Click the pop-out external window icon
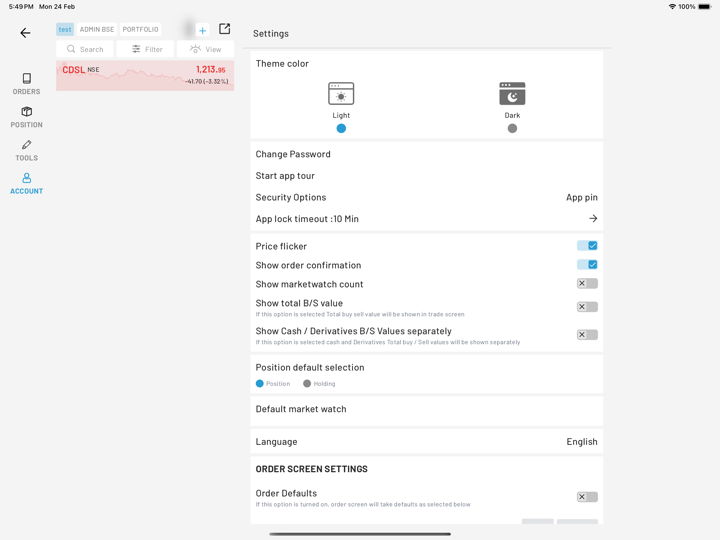Screen dimensions: 720x540 [224, 29]
